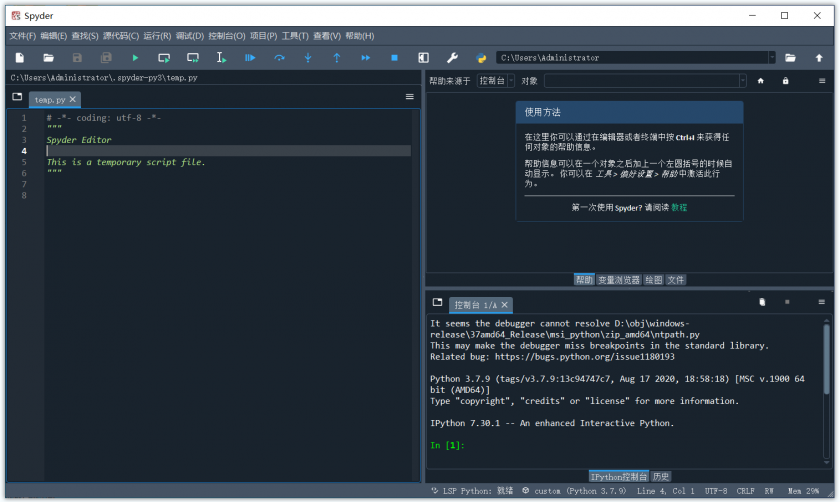Screen dimensions: 840x502
Task: Click the In [1]: console prompt
Action: pos(447,445)
